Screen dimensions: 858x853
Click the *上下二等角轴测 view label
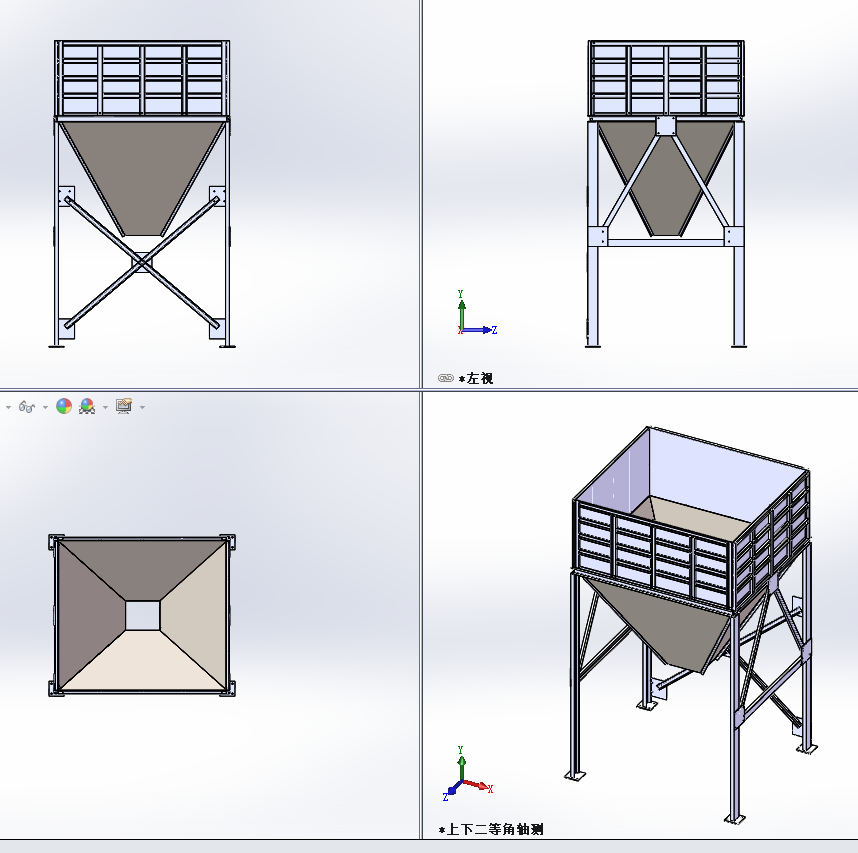coord(491,829)
